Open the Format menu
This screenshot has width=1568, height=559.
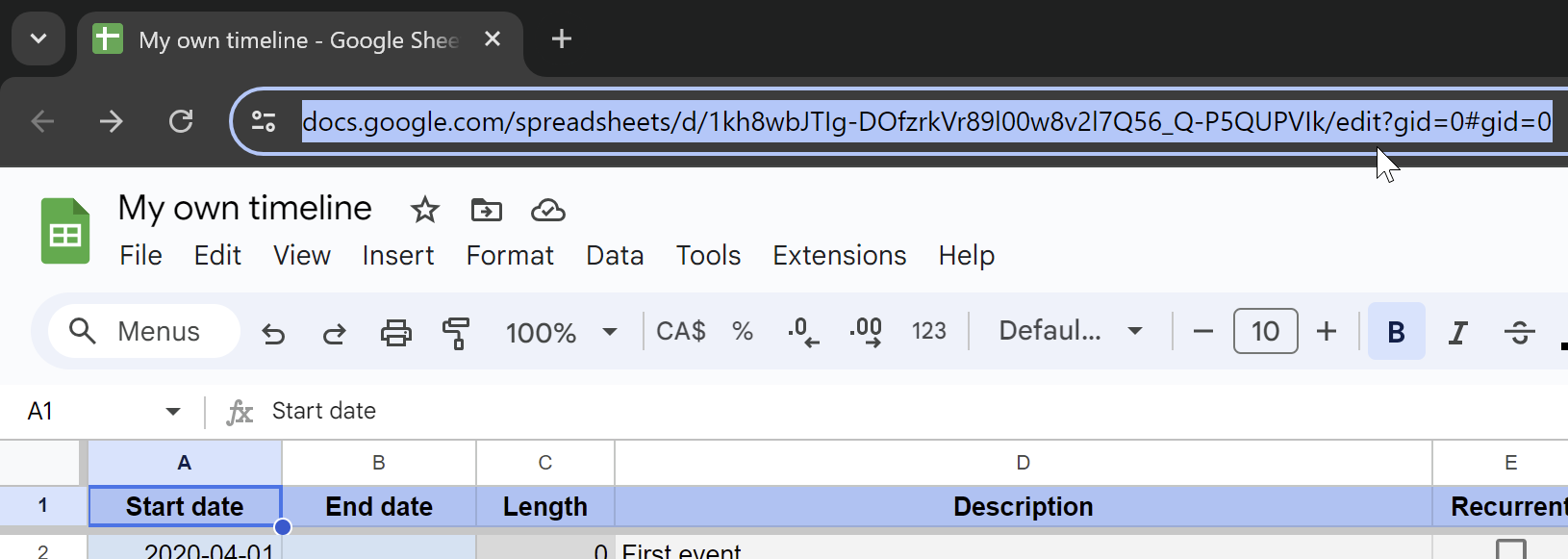click(510, 255)
